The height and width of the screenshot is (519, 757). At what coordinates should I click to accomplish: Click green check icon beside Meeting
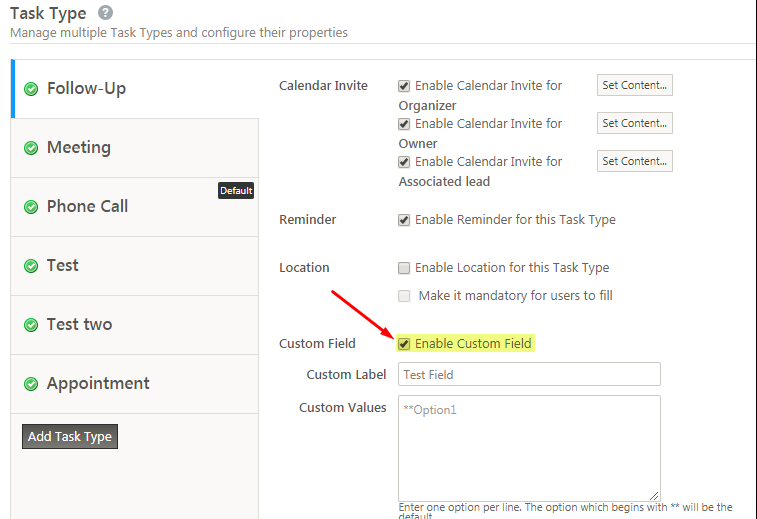31,148
